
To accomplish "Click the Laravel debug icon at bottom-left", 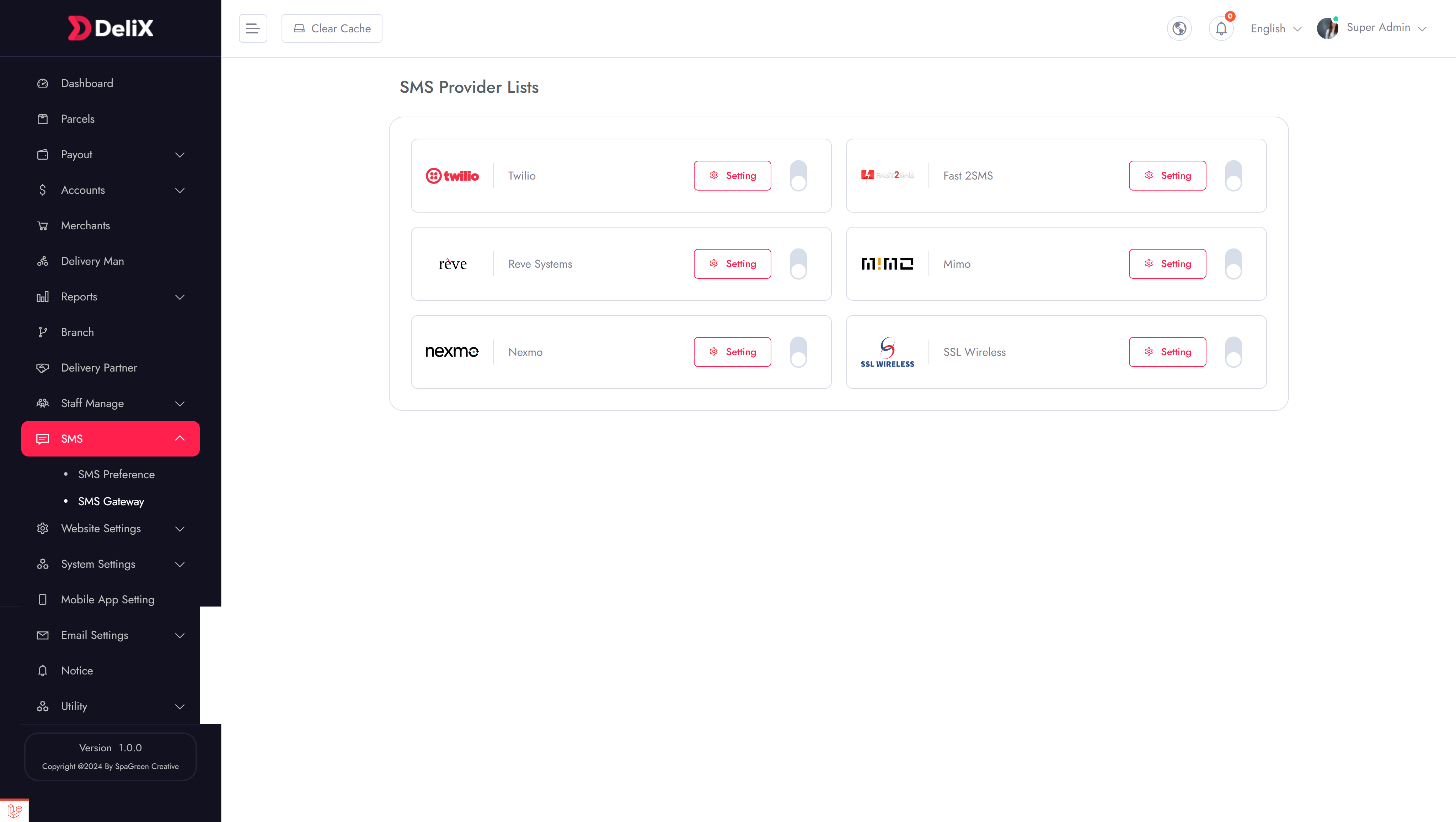I will [15, 811].
